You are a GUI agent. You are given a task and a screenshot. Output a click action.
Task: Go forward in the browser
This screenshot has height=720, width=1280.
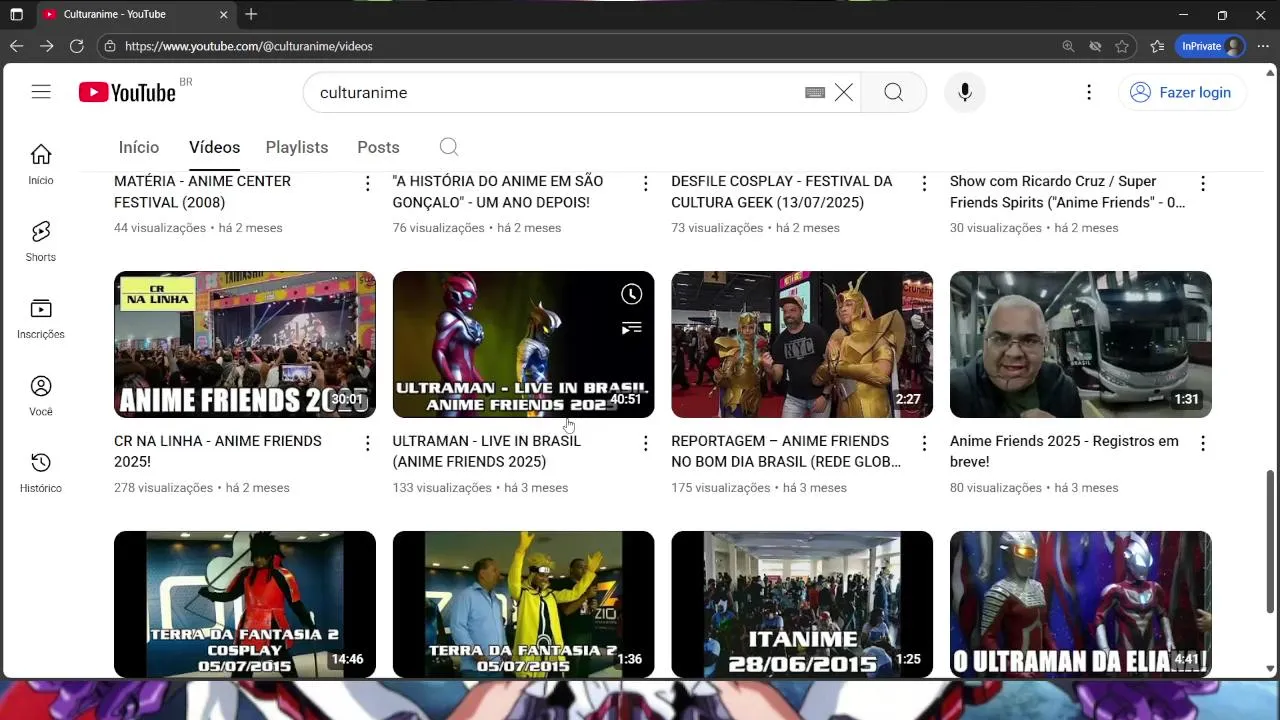(x=46, y=46)
